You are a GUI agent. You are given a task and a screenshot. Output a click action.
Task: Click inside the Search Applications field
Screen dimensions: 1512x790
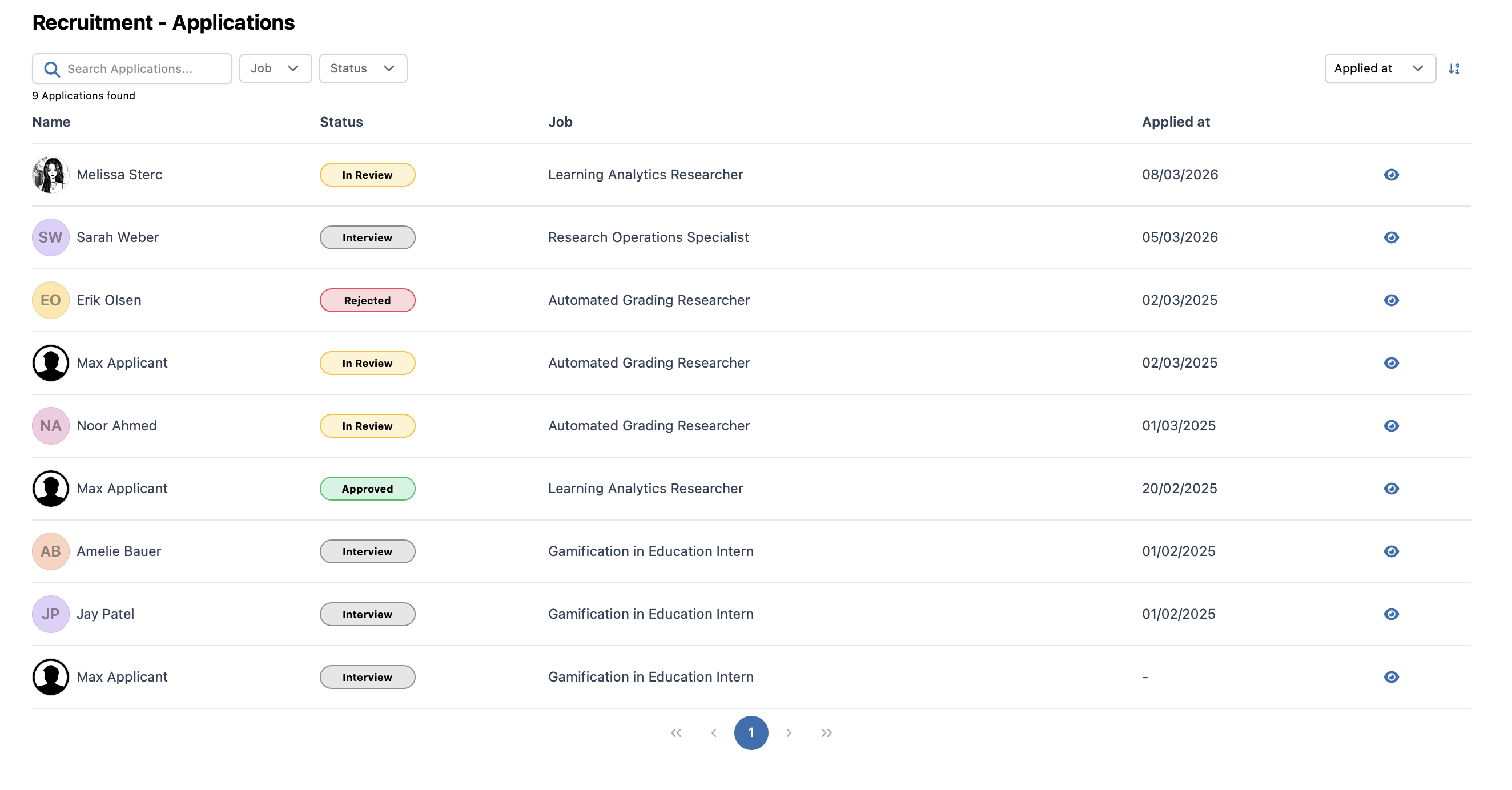(x=141, y=68)
